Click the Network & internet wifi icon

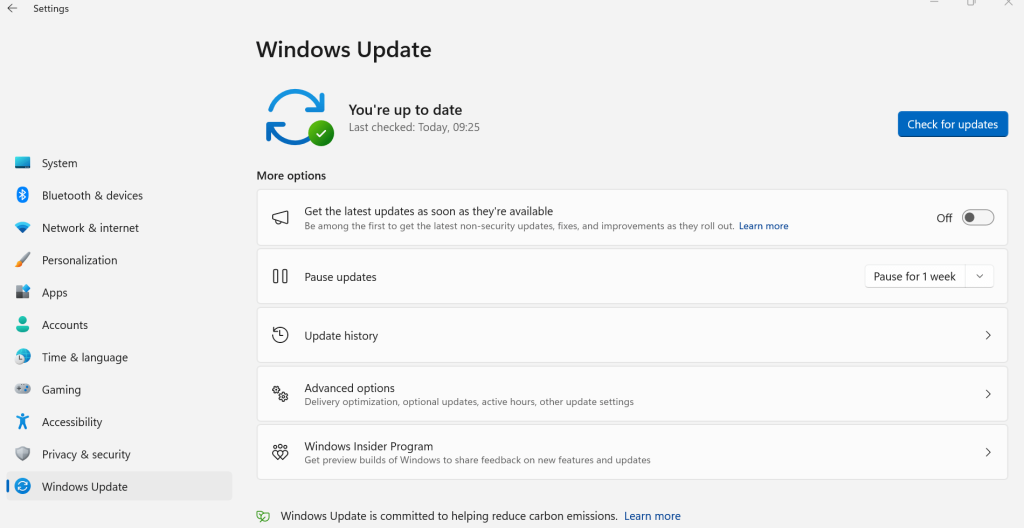[22, 228]
